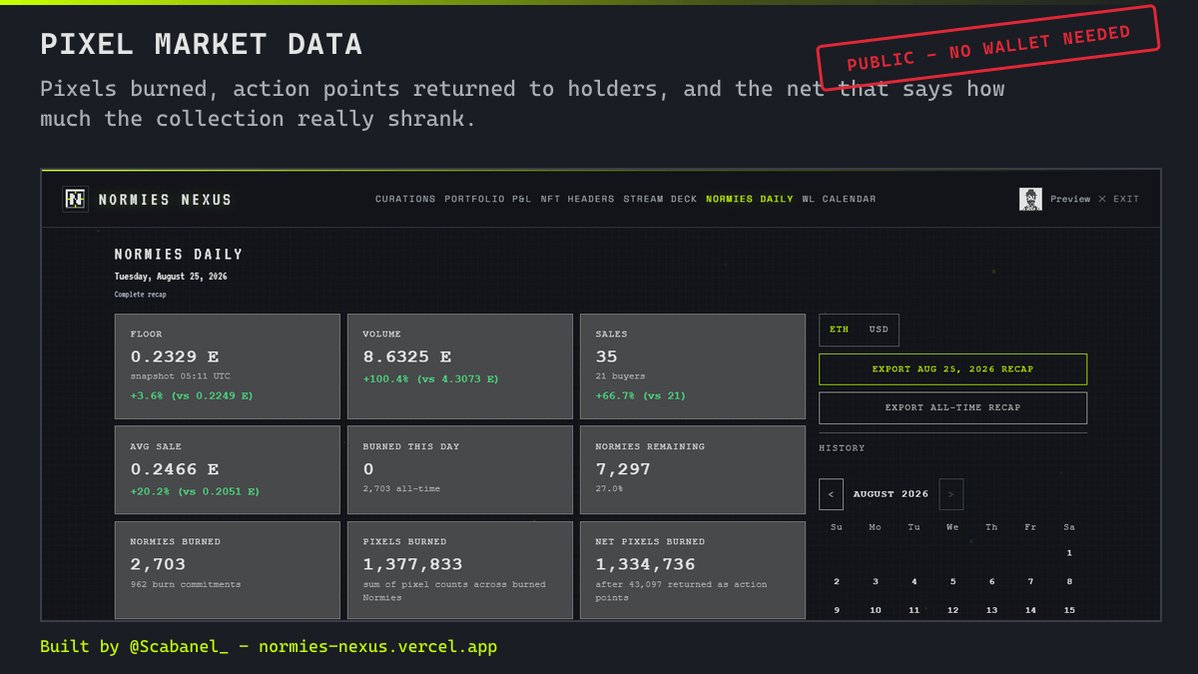Switch currency to USD

point(879,329)
